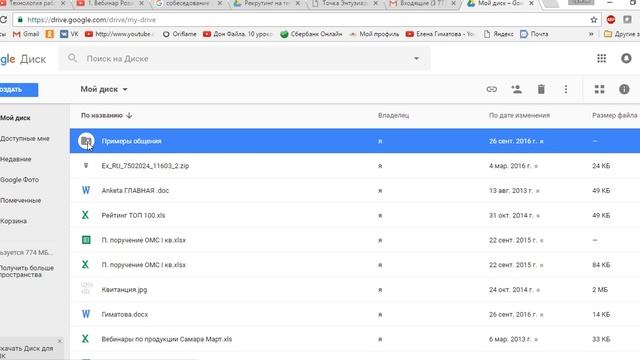Select the file Anketa ГЛАВНАЯ .doc
The height and width of the screenshot is (360, 640).
tap(135, 191)
